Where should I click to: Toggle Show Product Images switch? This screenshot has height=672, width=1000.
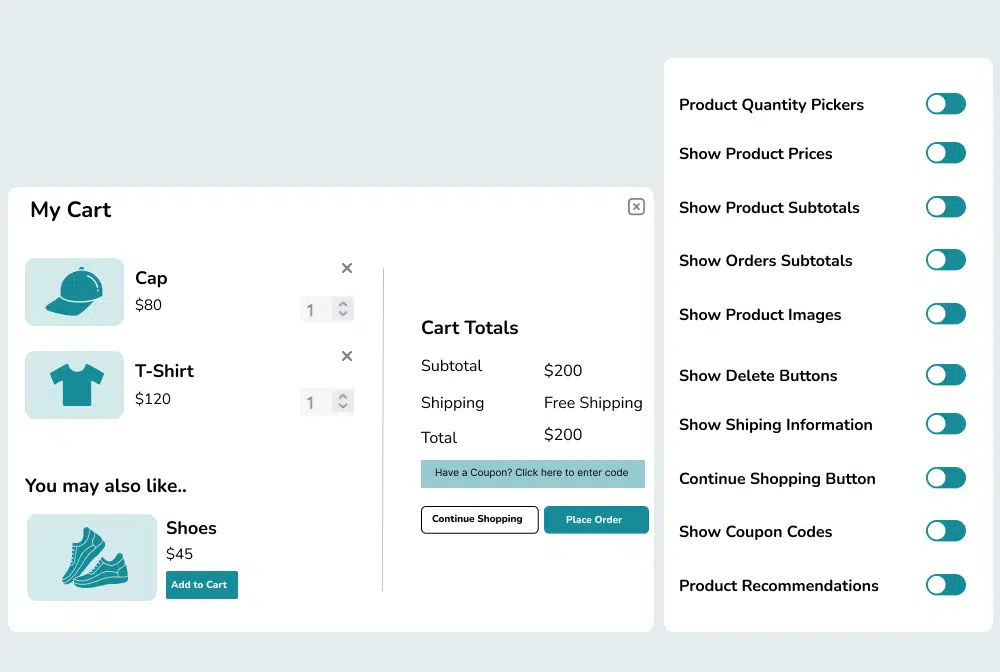point(945,314)
